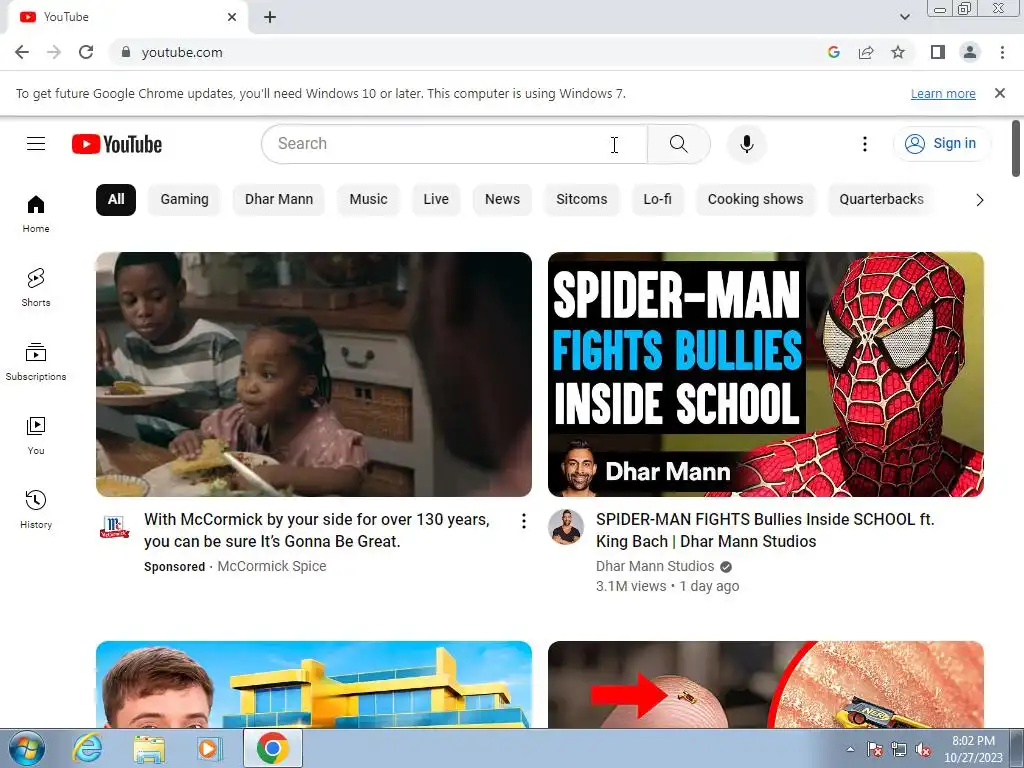The width and height of the screenshot is (1024, 768).
Task: Select the All filter chip
Action: pos(116,199)
